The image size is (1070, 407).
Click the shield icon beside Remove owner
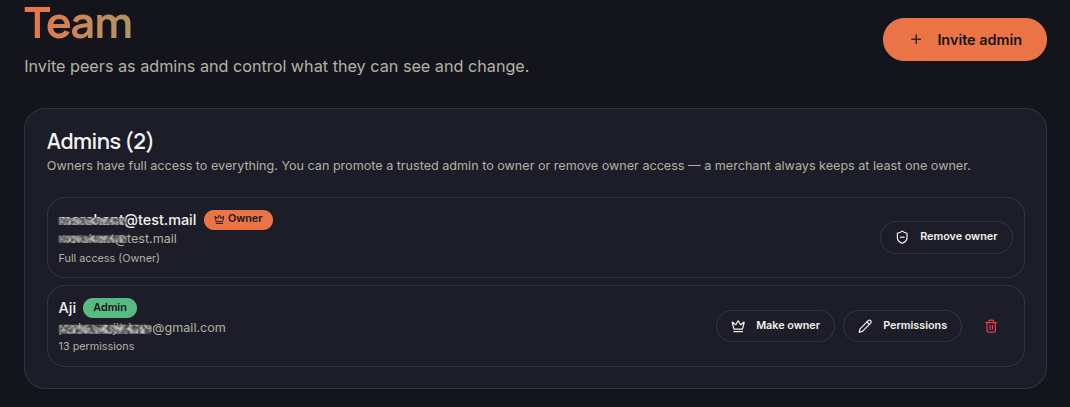(x=902, y=238)
